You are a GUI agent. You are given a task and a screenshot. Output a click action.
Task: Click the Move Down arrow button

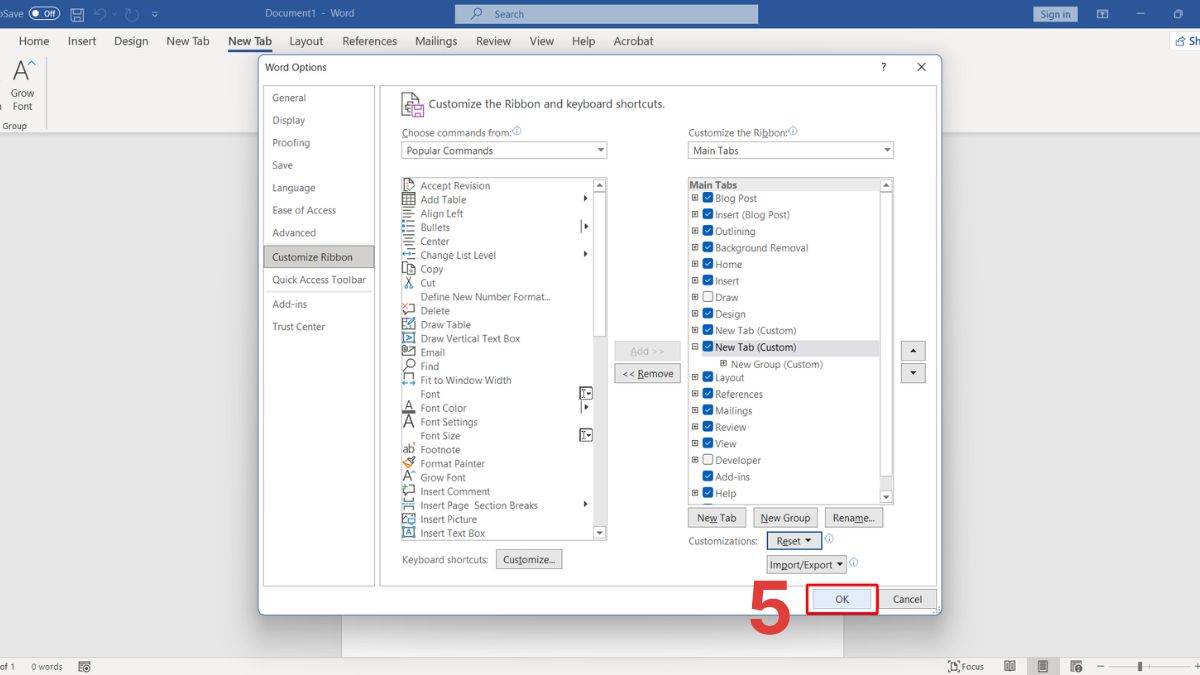click(913, 373)
